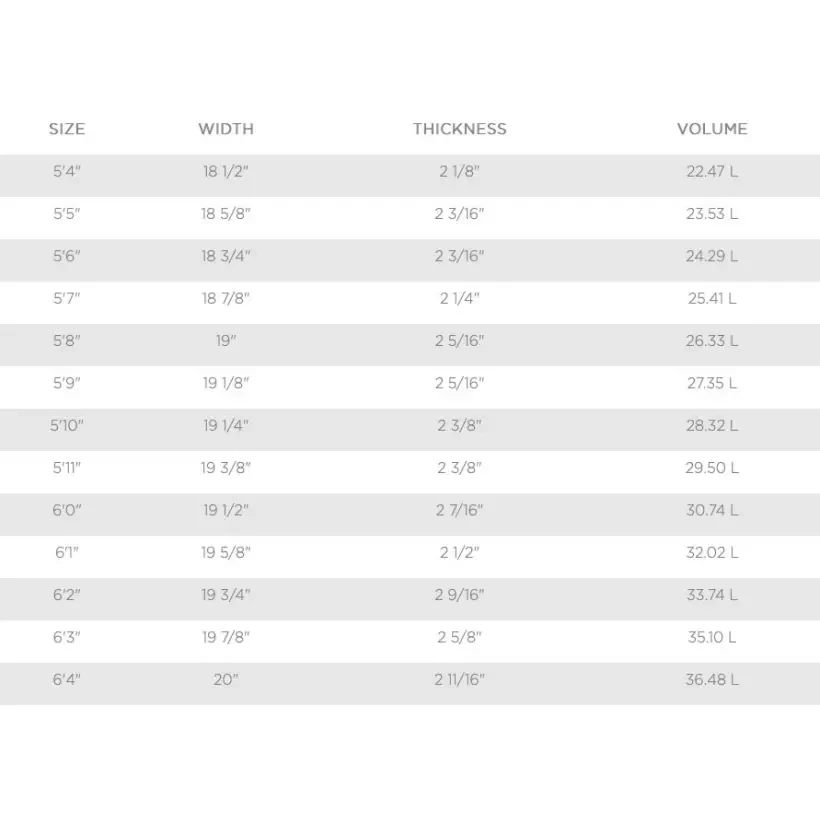Select the 6'4" size cell
Screen dimensions: 820x820
tap(67, 680)
